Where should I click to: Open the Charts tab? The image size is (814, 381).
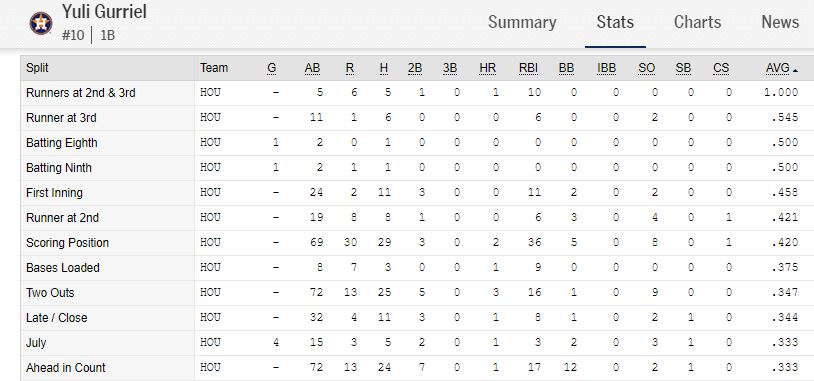697,22
